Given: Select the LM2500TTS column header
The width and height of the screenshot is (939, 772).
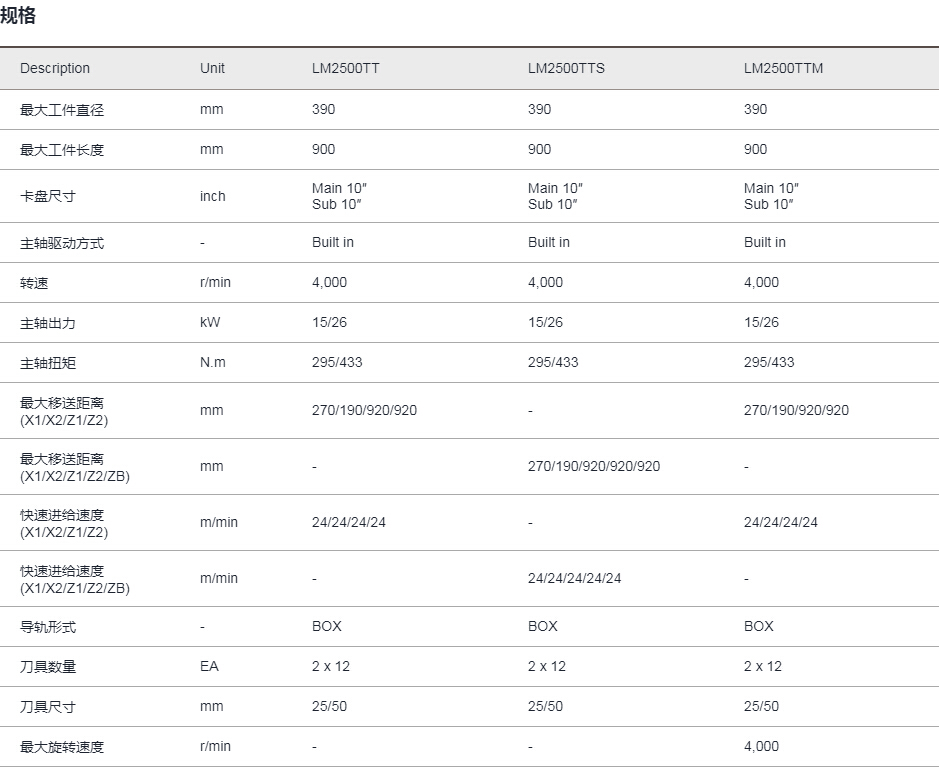Looking at the screenshot, I should point(566,68).
